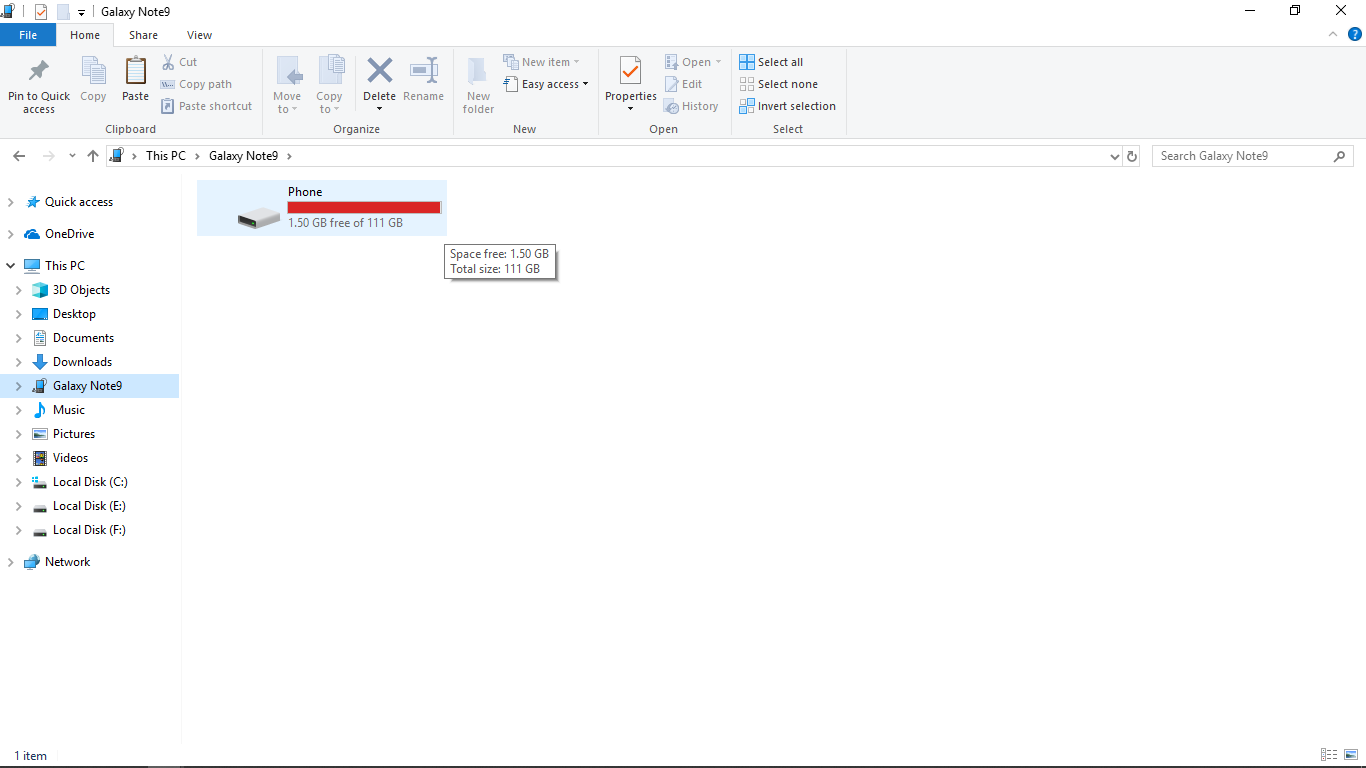The height and width of the screenshot is (768, 1366).
Task: Open the Recent locations dropdown arrow
Action: pyautogui.click(x=72, y=156)
